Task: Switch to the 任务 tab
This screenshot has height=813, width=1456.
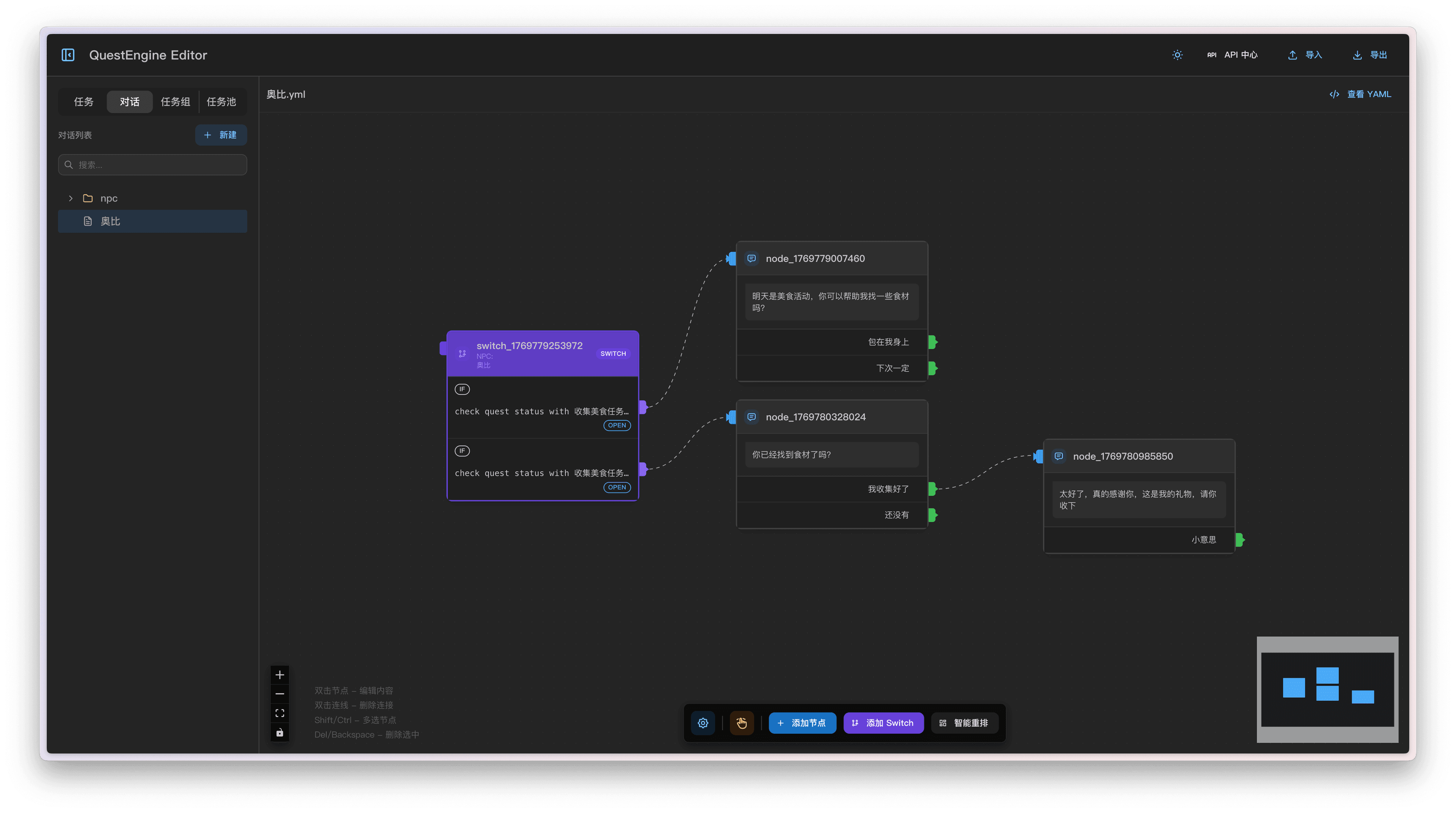Action: click(x=84, y=102)
